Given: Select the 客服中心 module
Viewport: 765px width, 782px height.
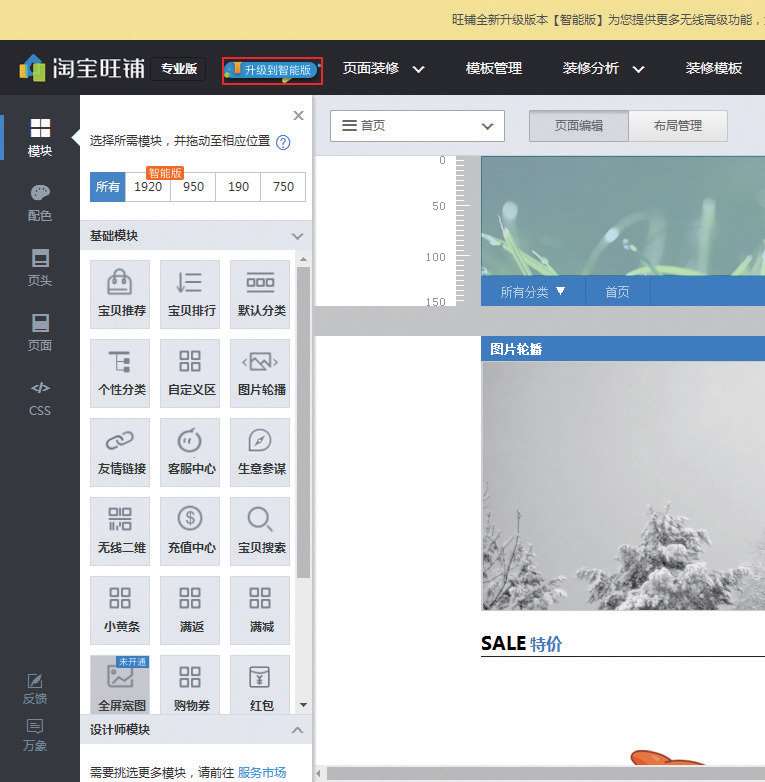Looking at the screenshot, I should point(190,452).
